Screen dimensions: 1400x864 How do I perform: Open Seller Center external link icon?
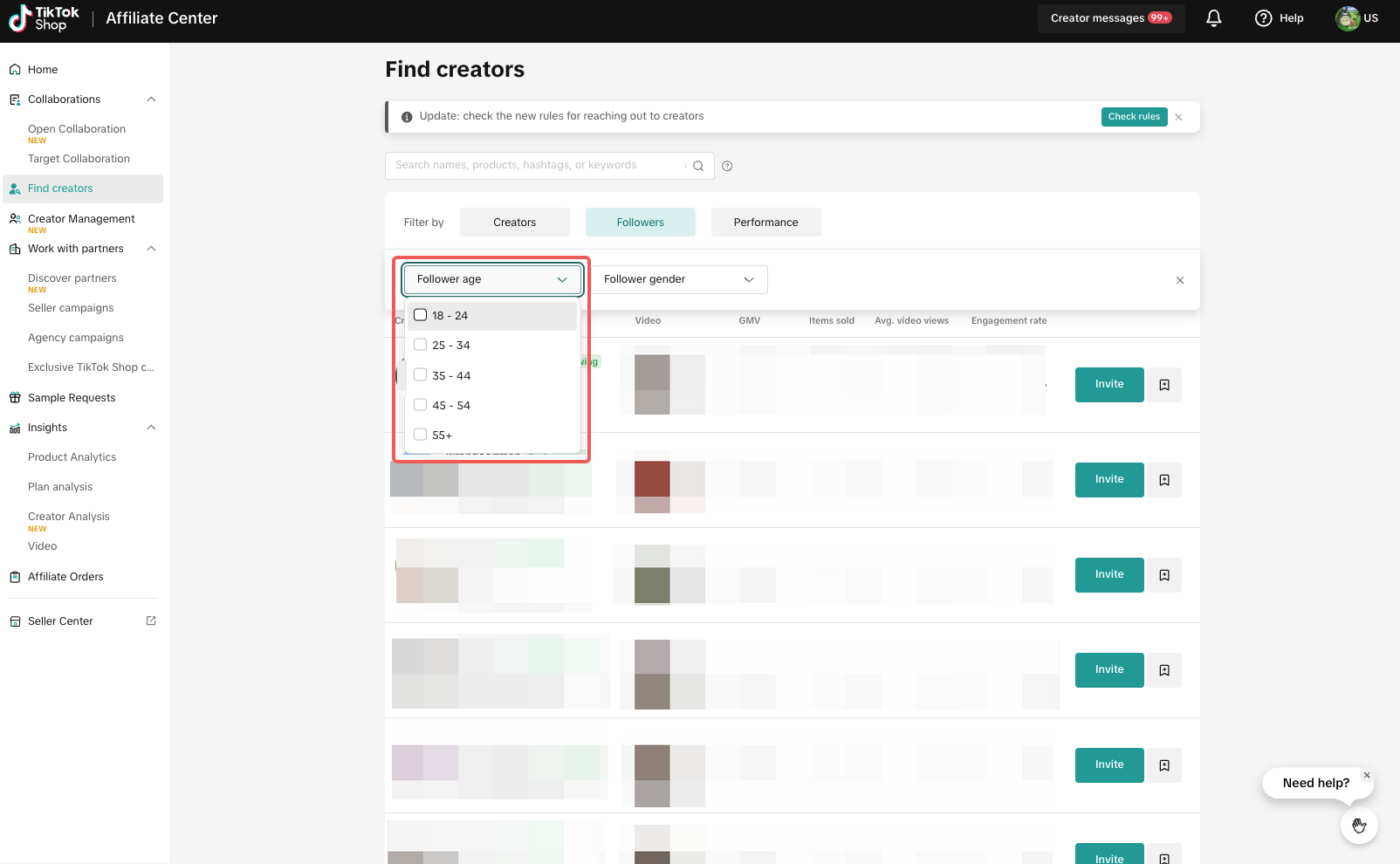coord(151,621)
